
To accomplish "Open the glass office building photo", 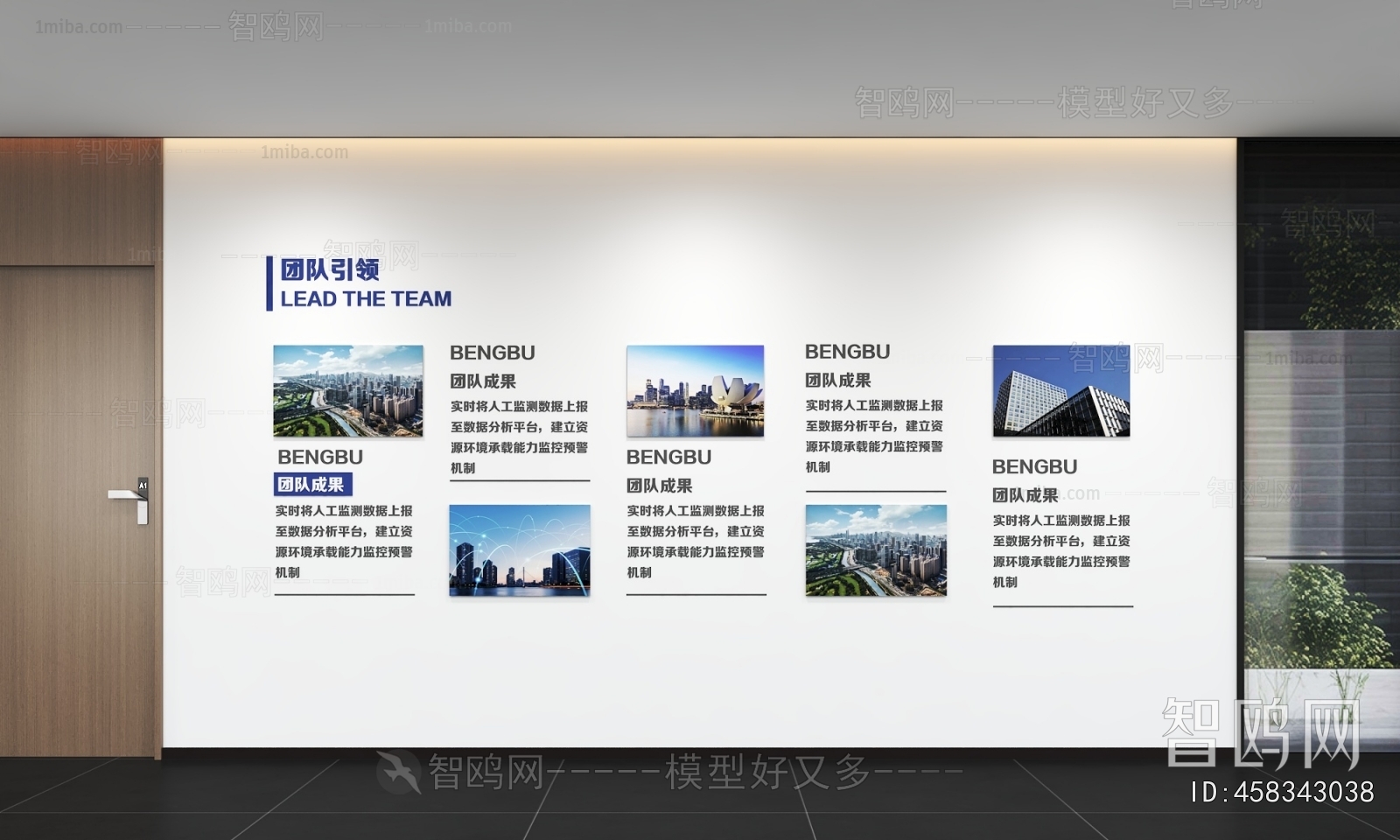I will click(1060, 391).
